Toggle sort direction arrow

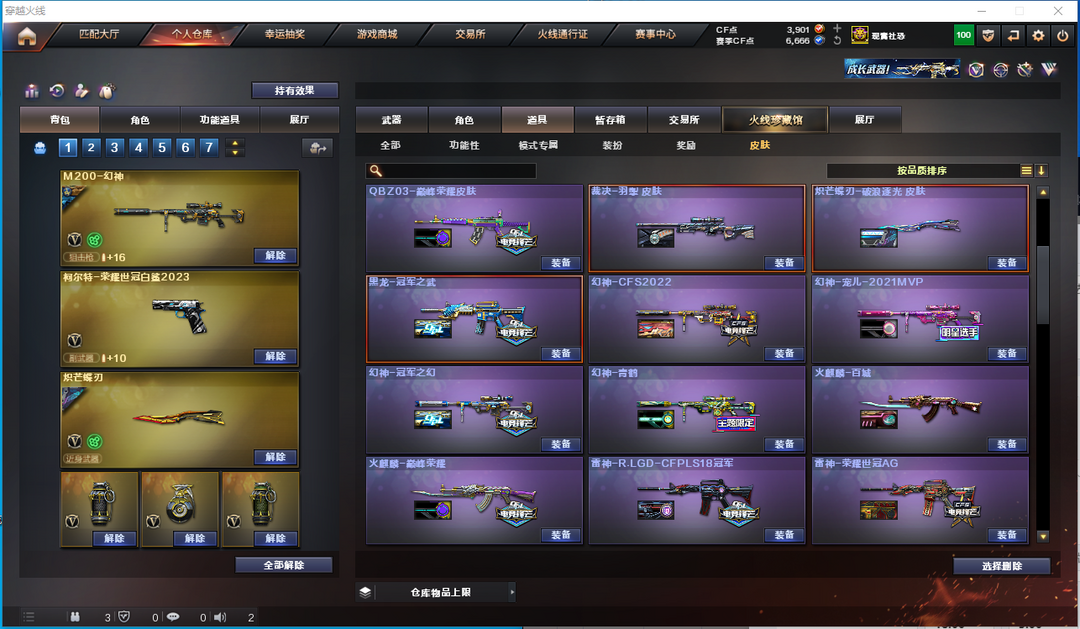tap(1041, 171)
